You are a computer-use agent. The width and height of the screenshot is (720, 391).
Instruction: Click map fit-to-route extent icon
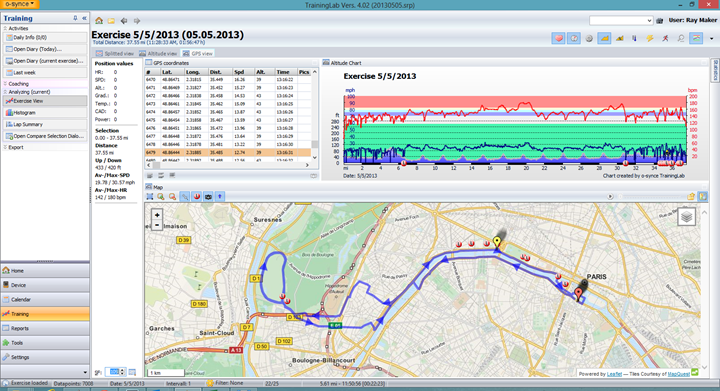click(x=150, y=197)
